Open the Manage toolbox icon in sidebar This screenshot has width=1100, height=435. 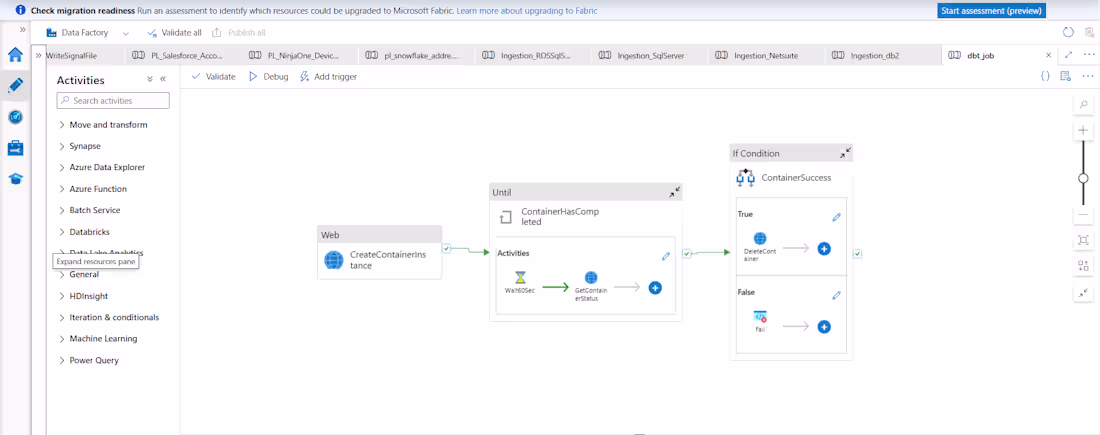[15, 148]
